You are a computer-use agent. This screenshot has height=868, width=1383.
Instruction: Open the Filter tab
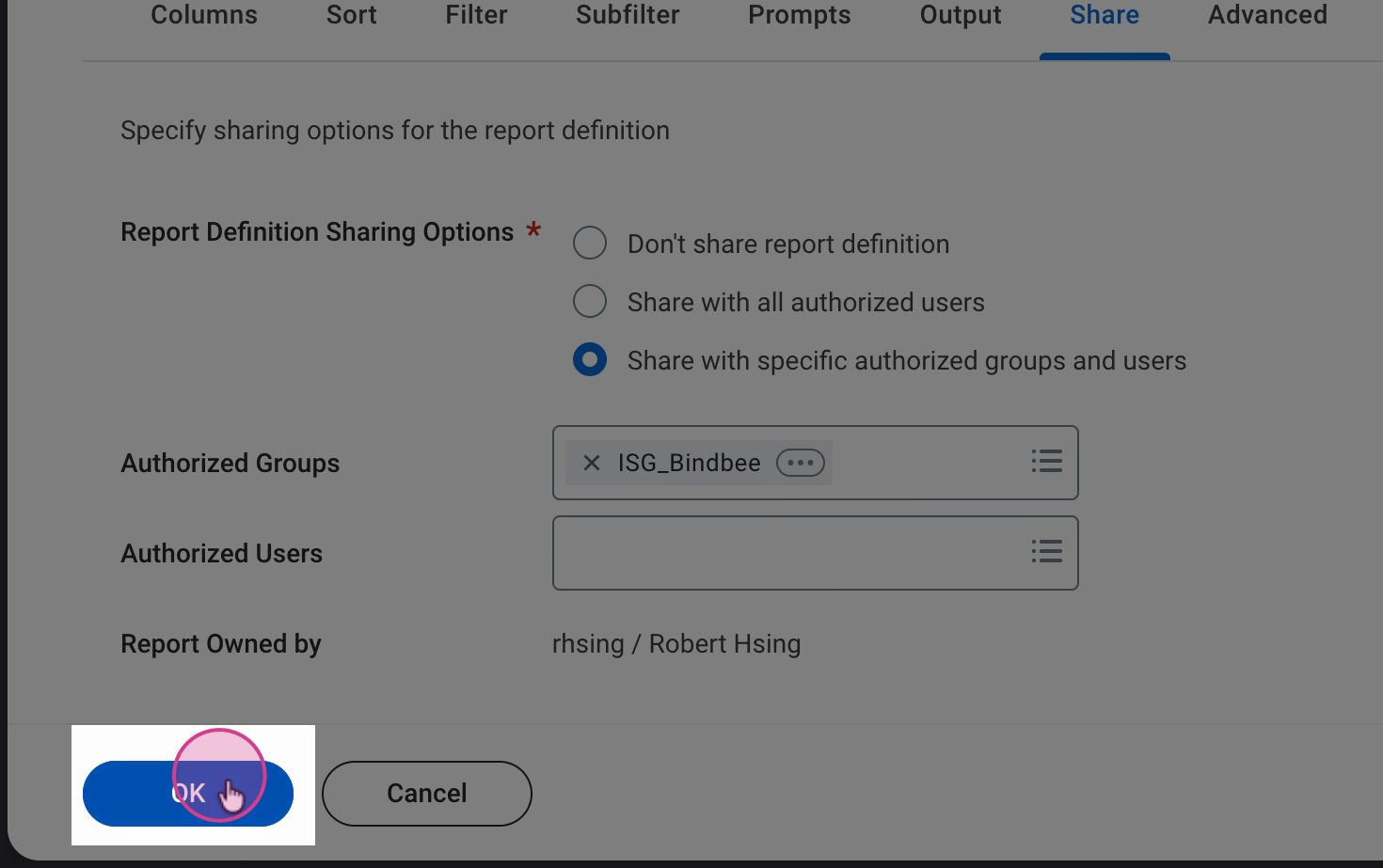pos(477,15)
